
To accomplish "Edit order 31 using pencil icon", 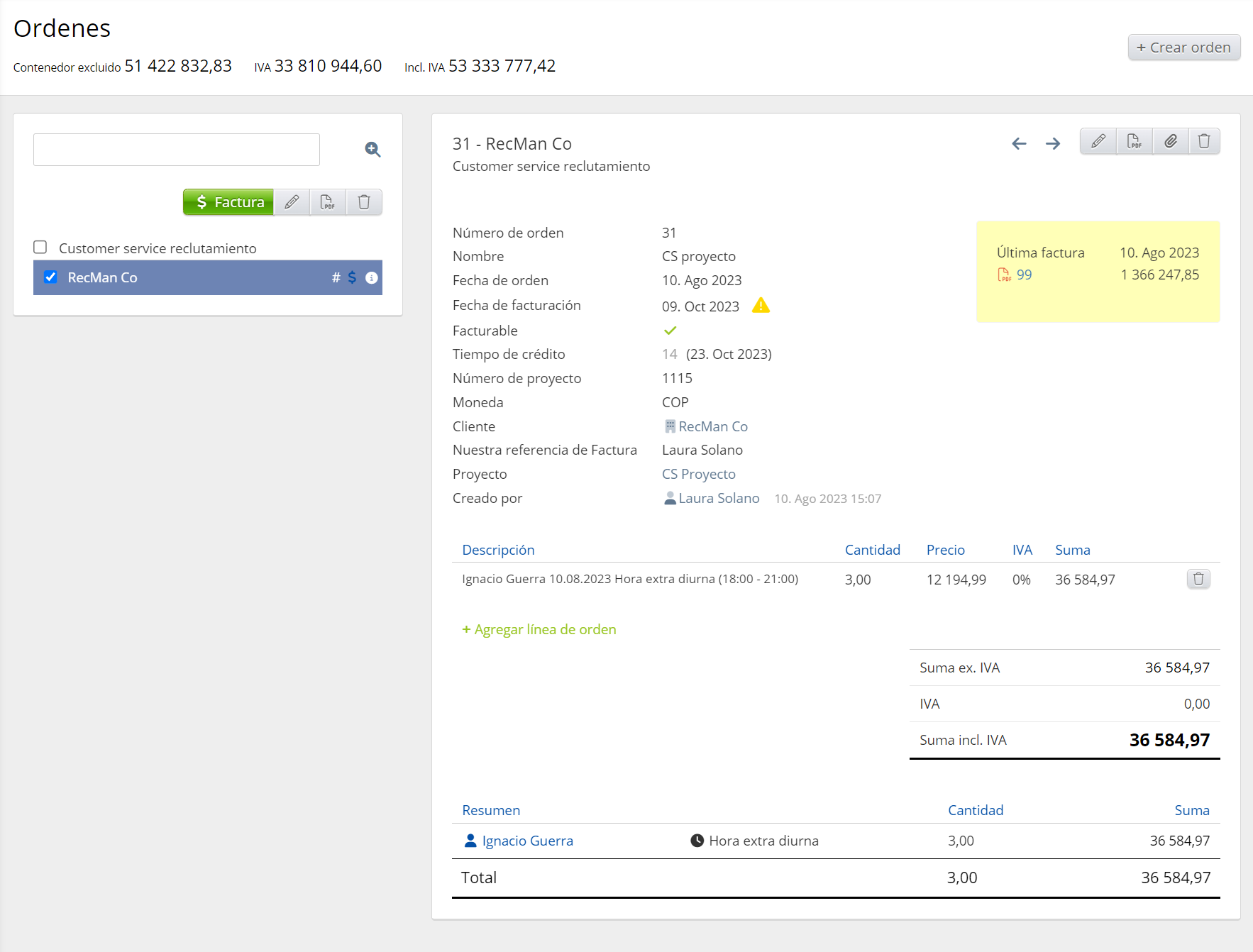I will pyautogui.click(x=1098, y=141).
